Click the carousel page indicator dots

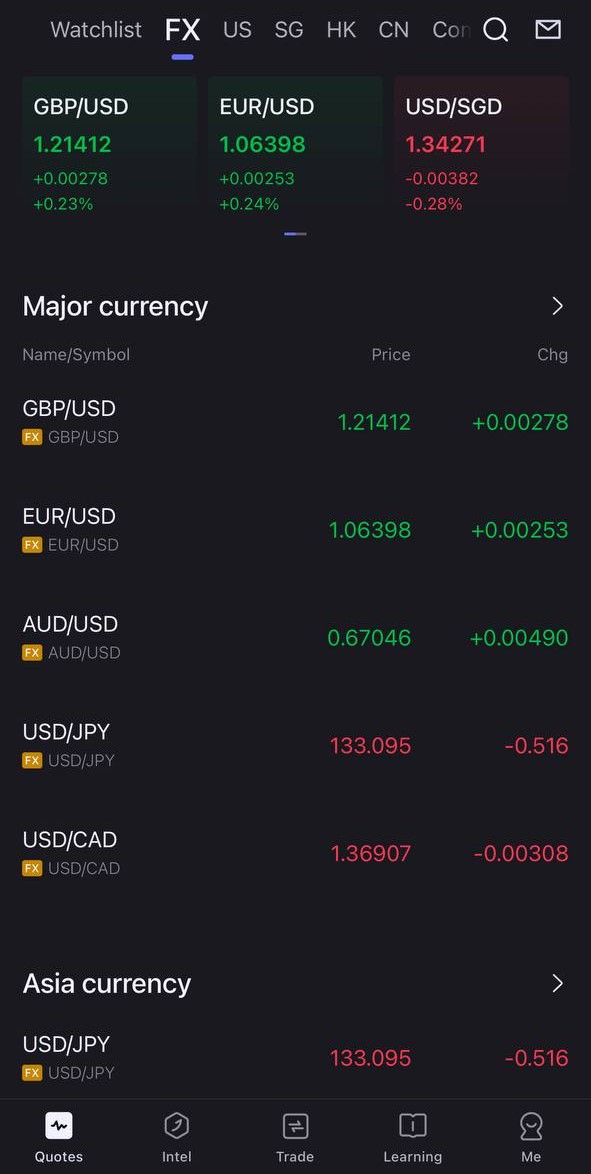295,233
